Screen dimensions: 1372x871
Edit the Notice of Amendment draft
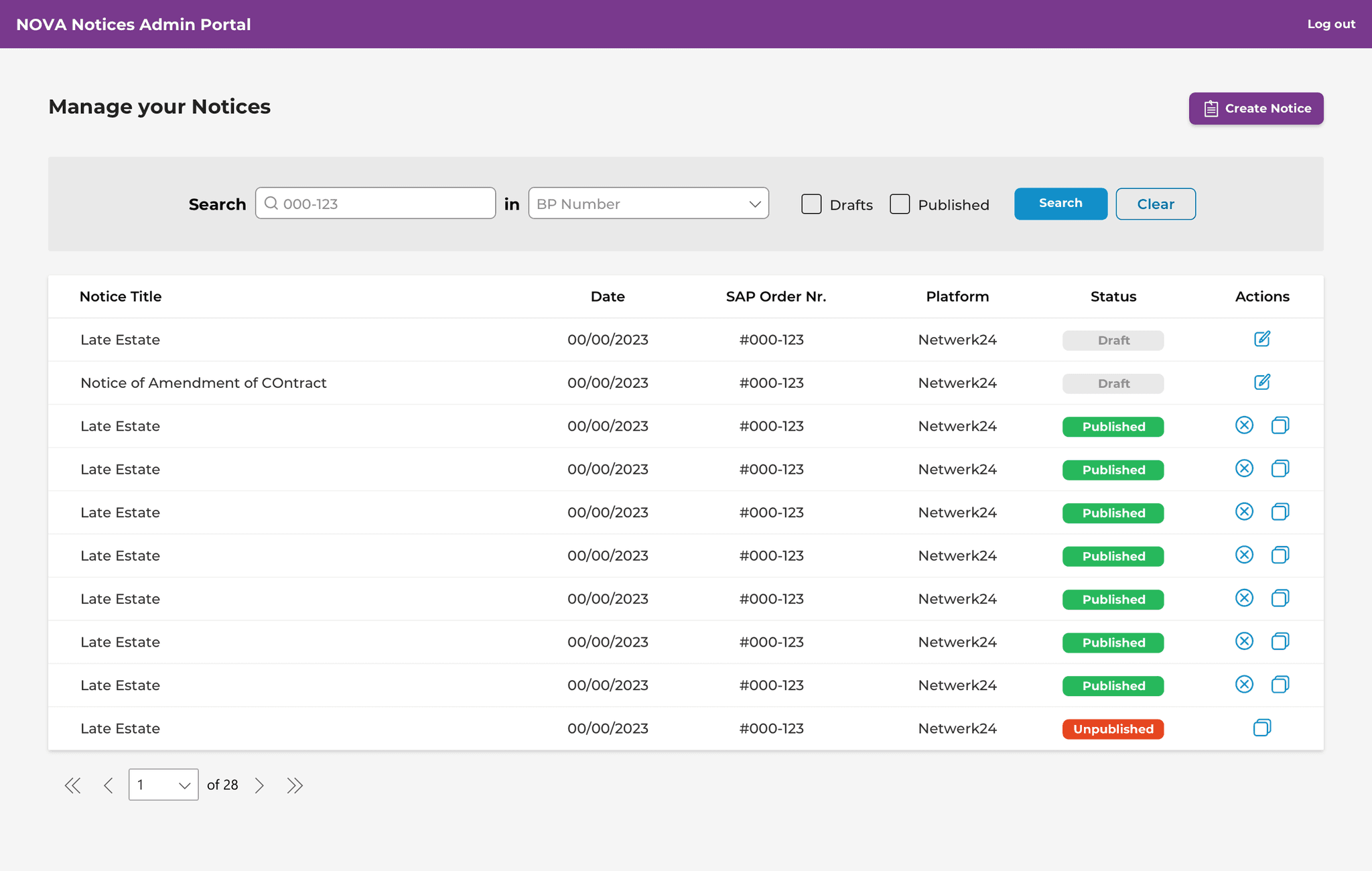(1261, 383)
